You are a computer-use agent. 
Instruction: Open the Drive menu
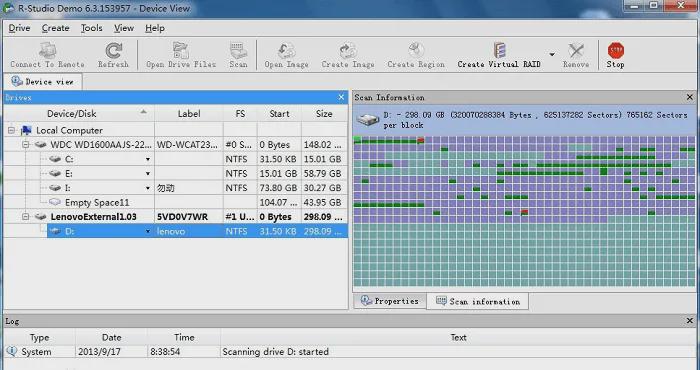19,28
